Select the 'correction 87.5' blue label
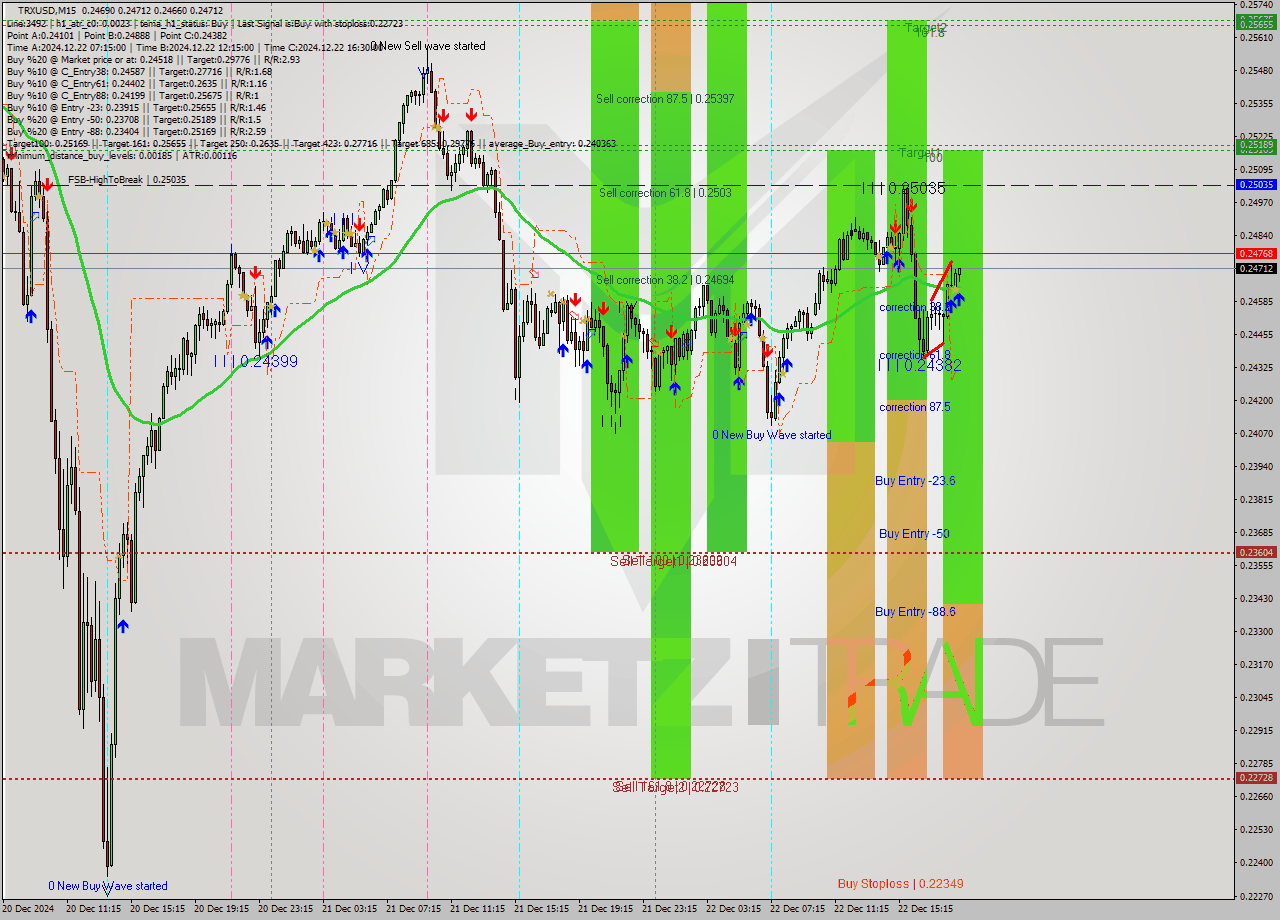The image size is (1280, 920). coord(915,407)
